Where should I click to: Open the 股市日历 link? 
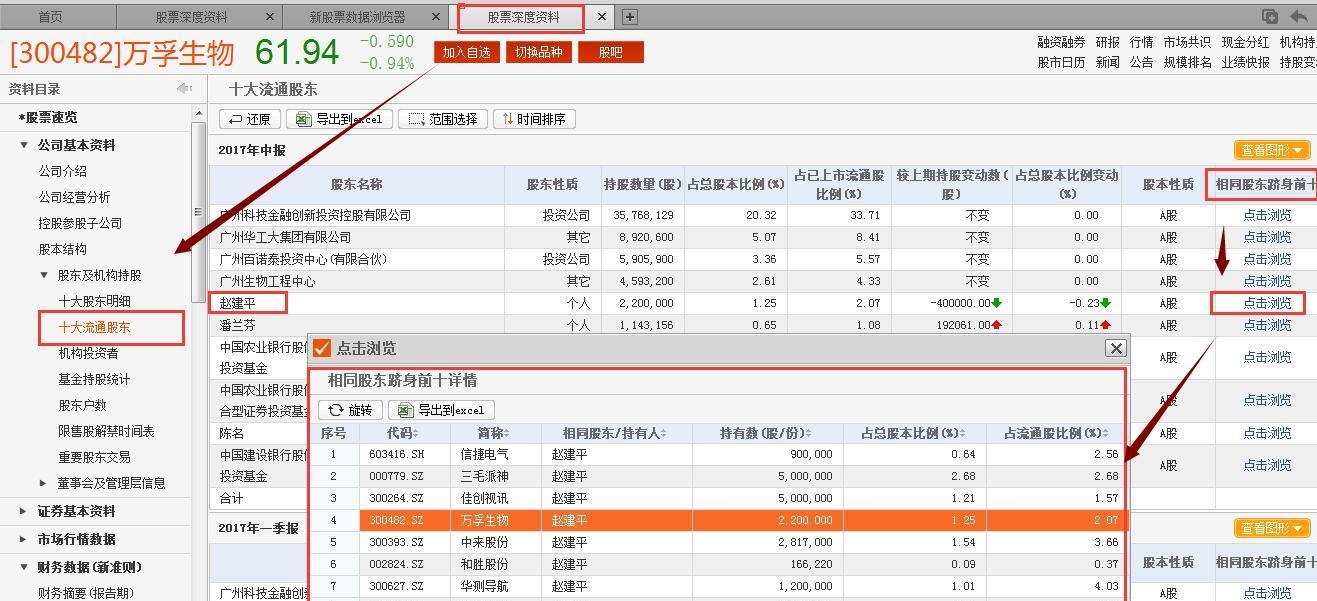tap(1061, 62)
